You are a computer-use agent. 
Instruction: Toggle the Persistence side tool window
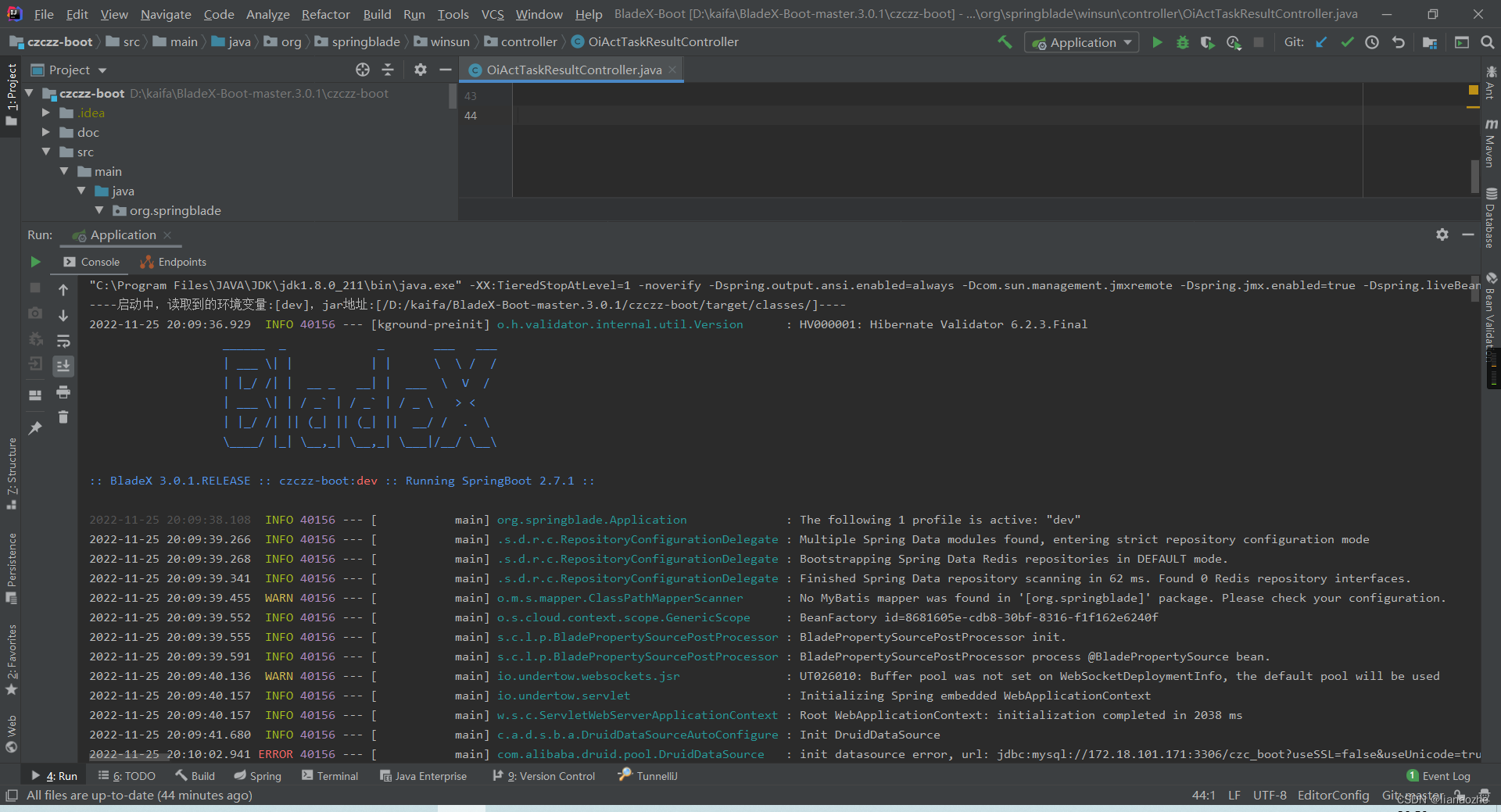11,567
